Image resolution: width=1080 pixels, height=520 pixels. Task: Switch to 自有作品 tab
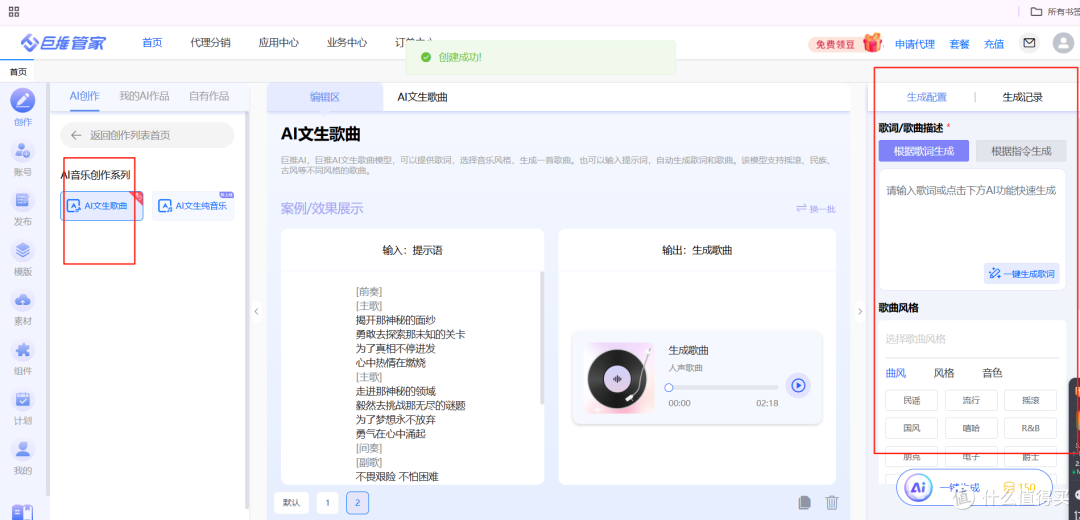[209, 96]
